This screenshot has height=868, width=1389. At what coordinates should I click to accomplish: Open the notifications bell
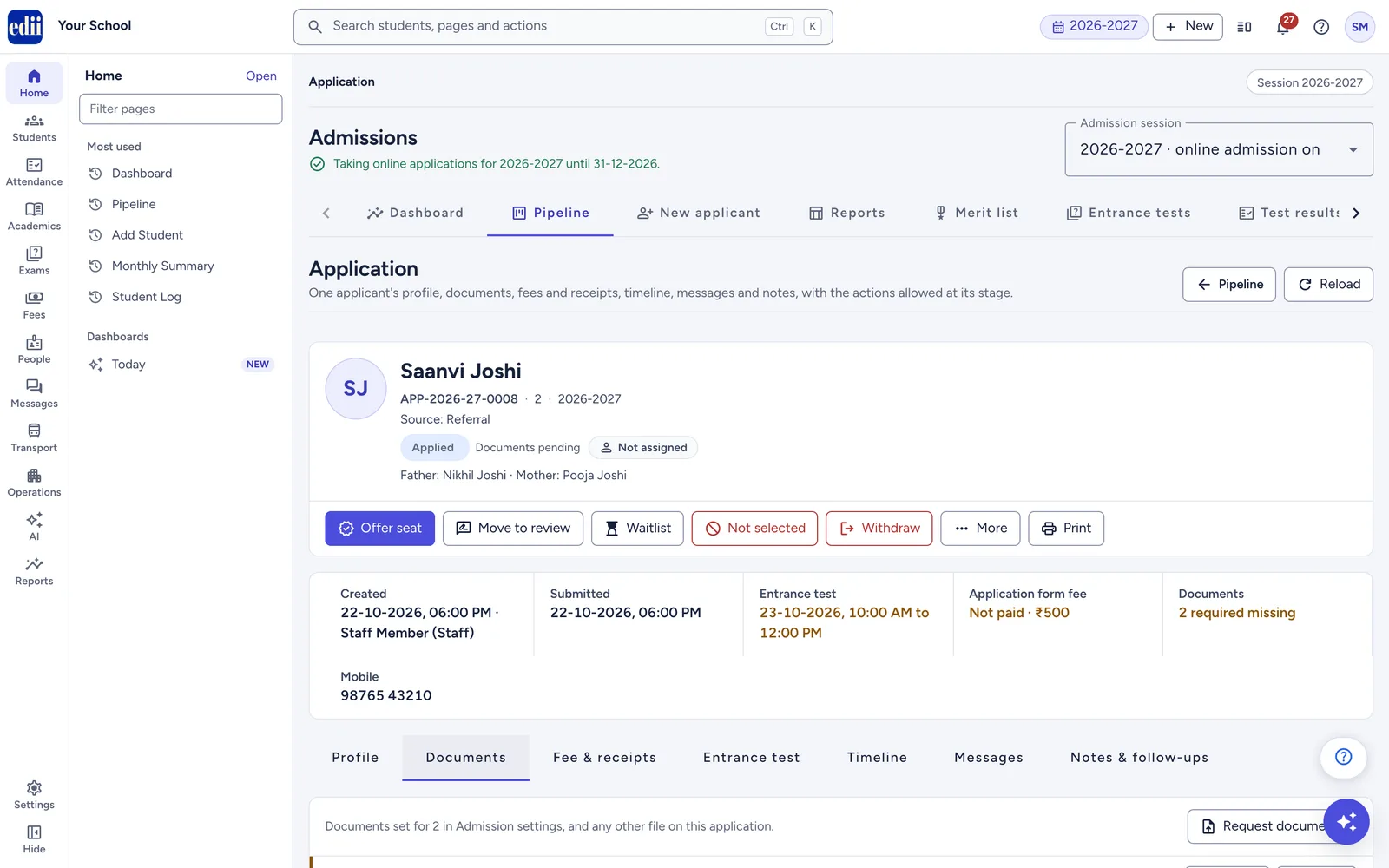(x=1283, y=27)
